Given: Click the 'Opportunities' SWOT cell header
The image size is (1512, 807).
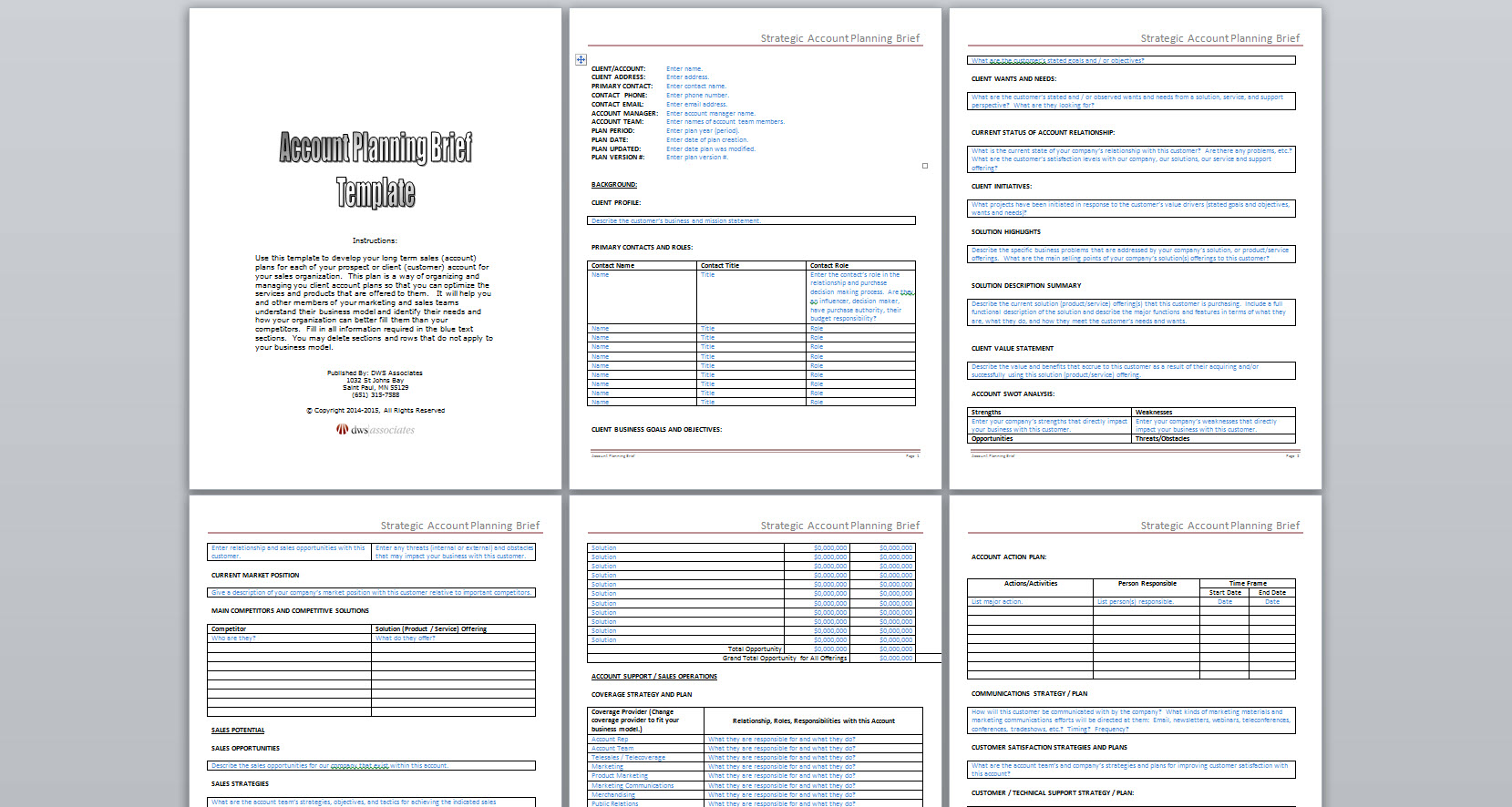Looking at the screenshot, I should (x=992, y=439).
